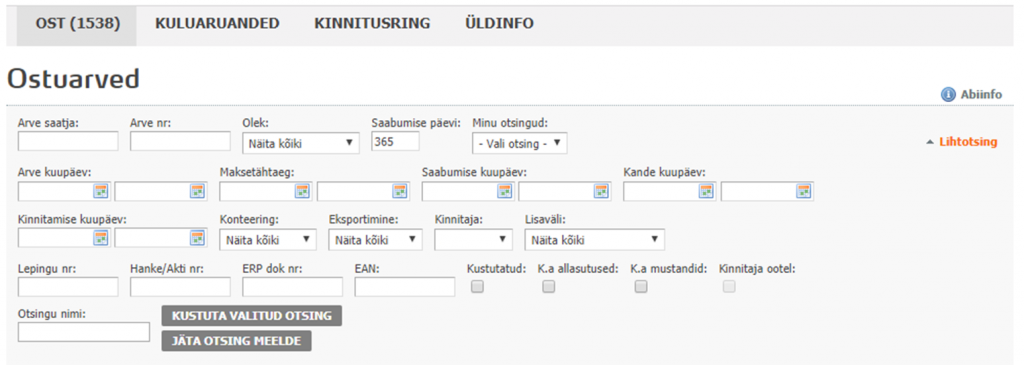
Task: Open calendar for Arve kuupäev start date
Action: [x=101, y=191]
